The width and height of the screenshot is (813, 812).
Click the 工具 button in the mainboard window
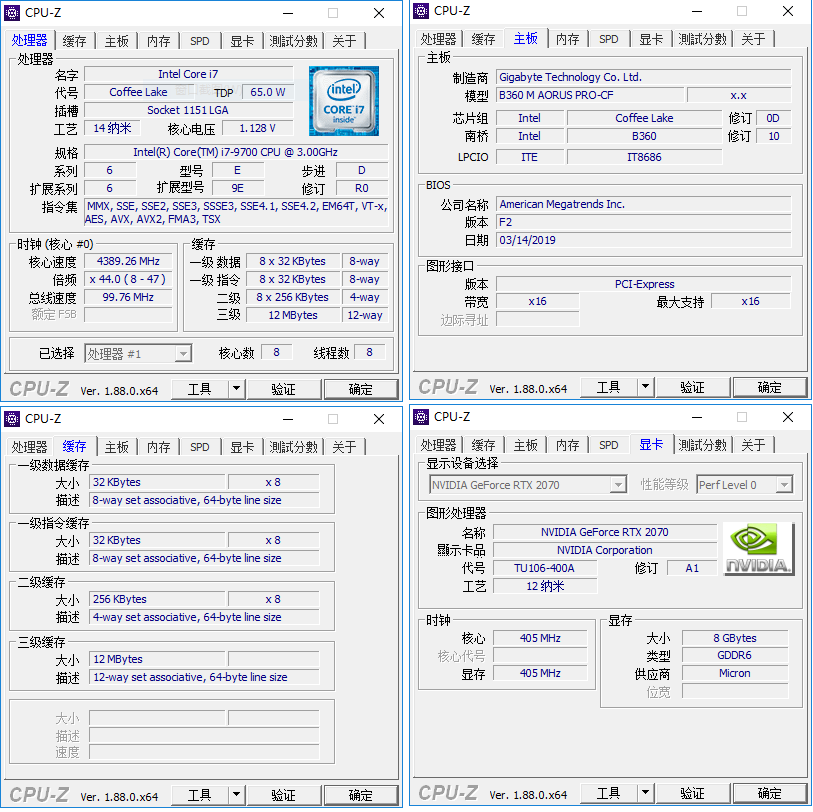pos(609,386)
